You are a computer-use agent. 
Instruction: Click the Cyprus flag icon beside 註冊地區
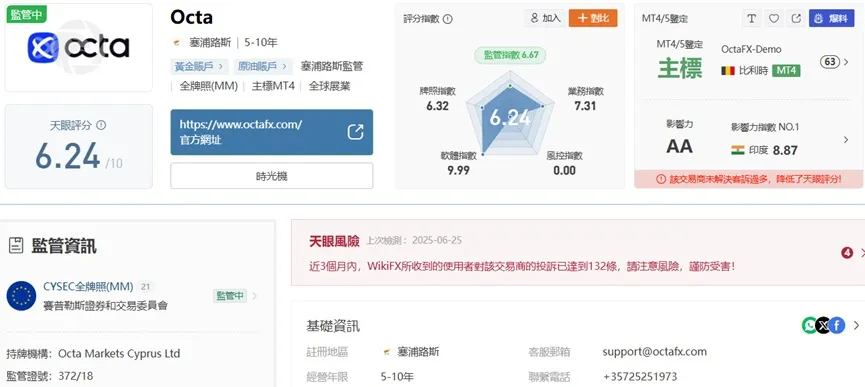point(387,352)
